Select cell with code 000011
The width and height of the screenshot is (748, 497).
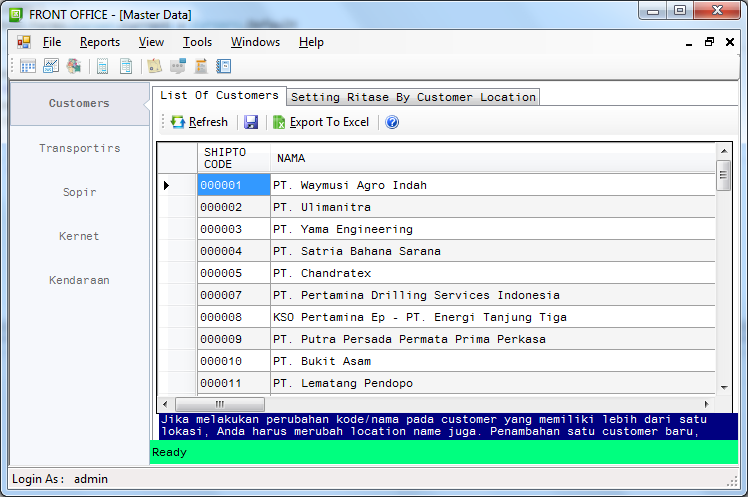234,383
